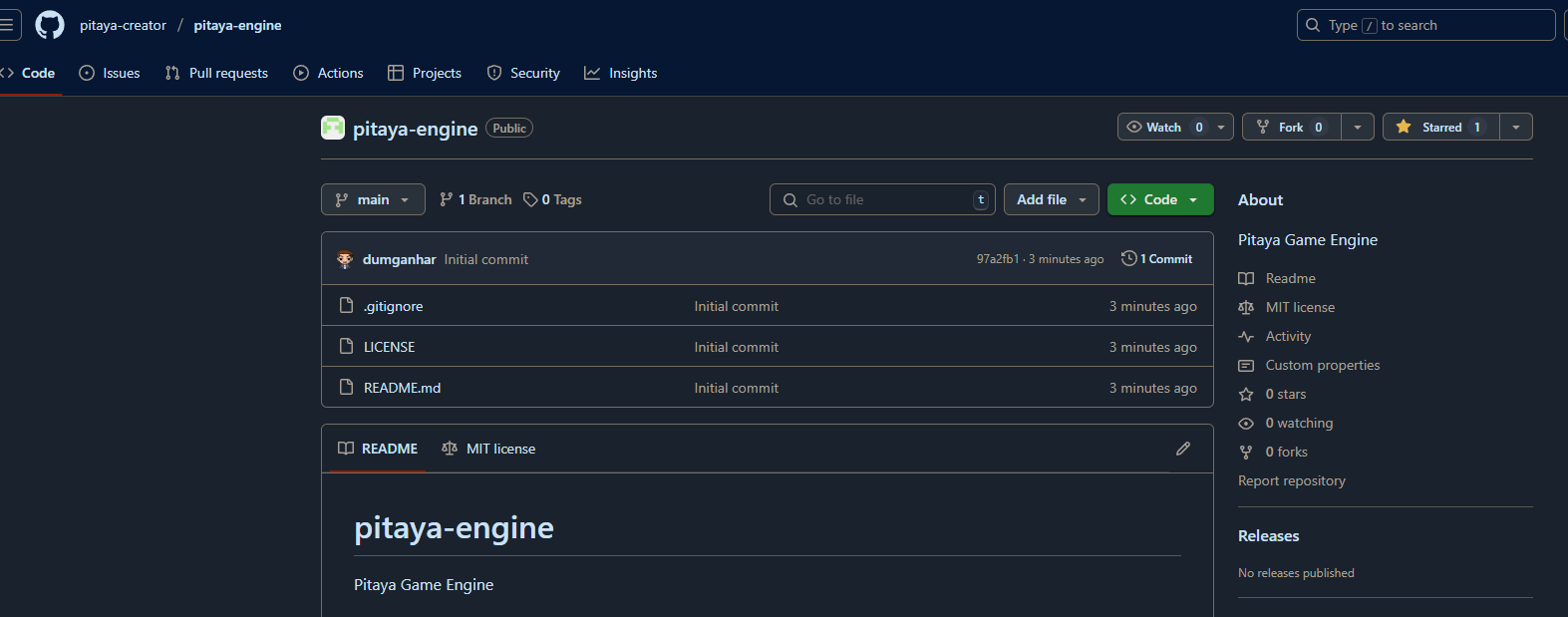Image resolution: width=1568 pixels, height=617 pixels.
Task: Expand the fork options dropdown arrow
Action: tap(1358, 127)
